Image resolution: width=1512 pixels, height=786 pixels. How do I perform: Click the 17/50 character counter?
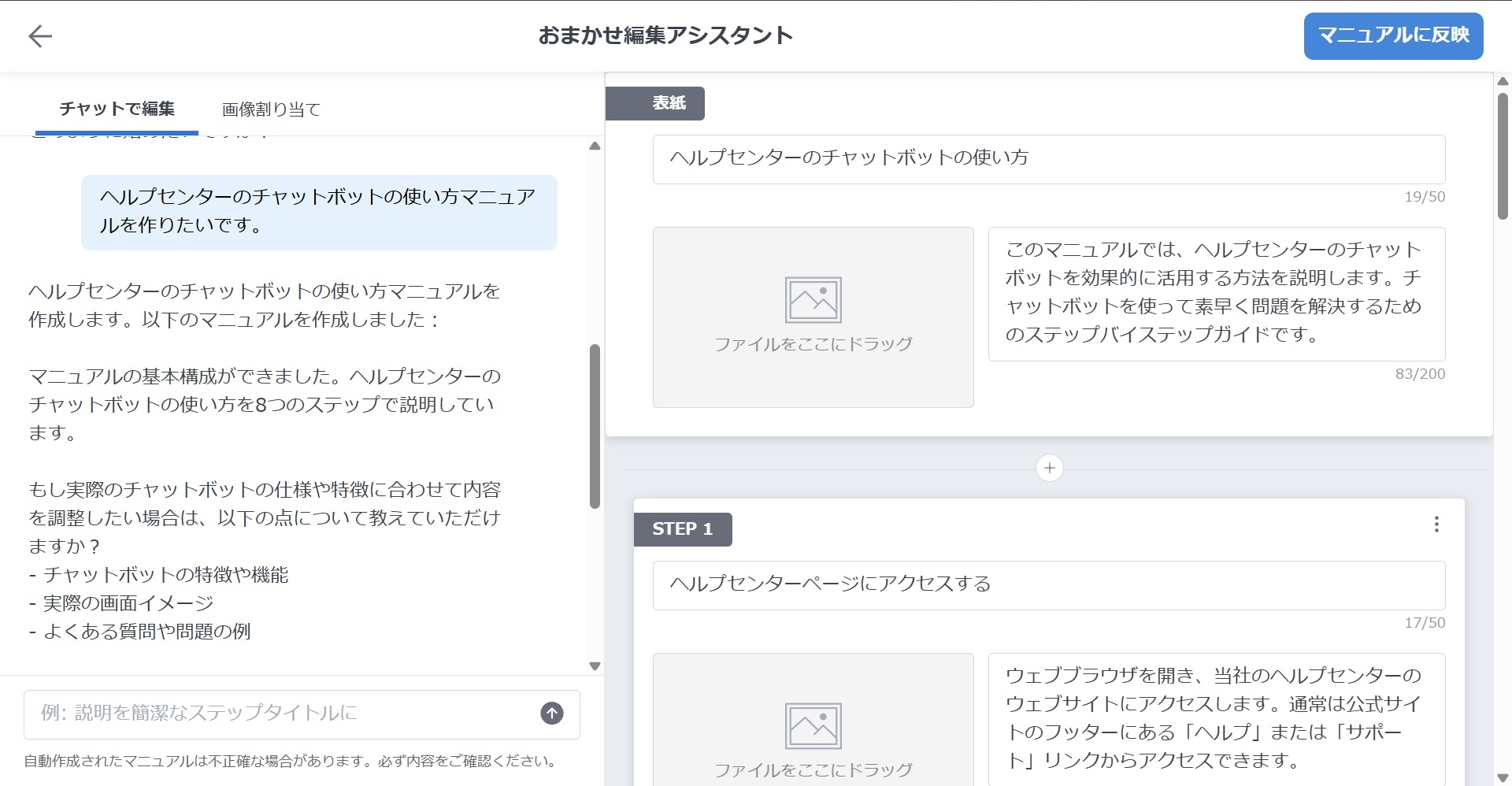1425,623
